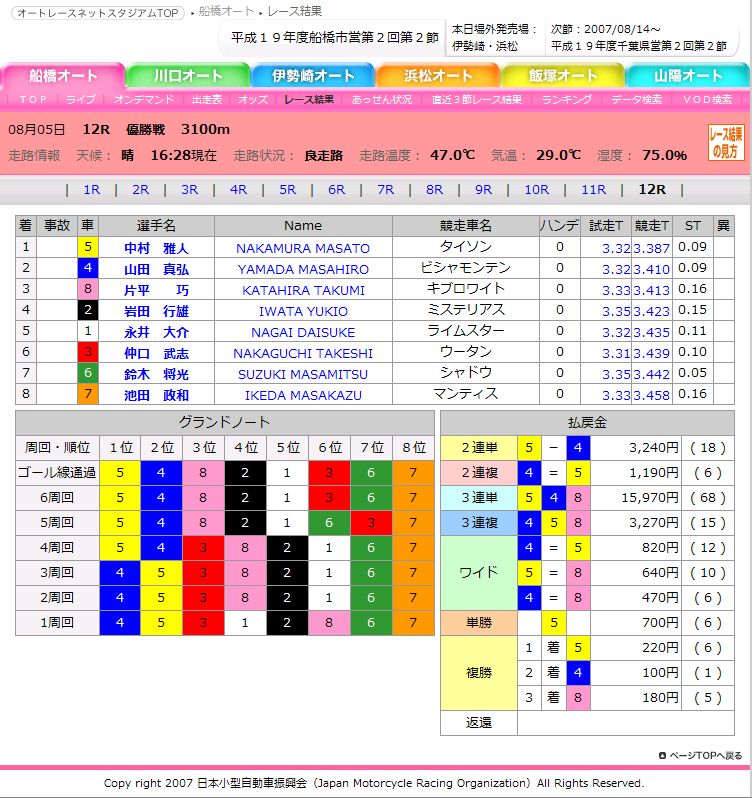Go to race 8R results
The image size is (752, 798).
[434, 190]
